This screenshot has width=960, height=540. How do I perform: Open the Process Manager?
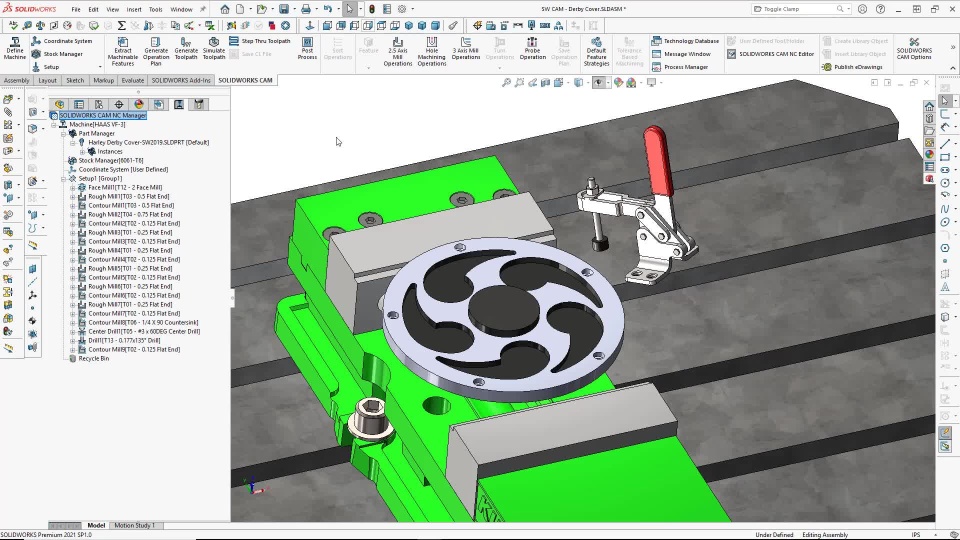click(680, 67)
